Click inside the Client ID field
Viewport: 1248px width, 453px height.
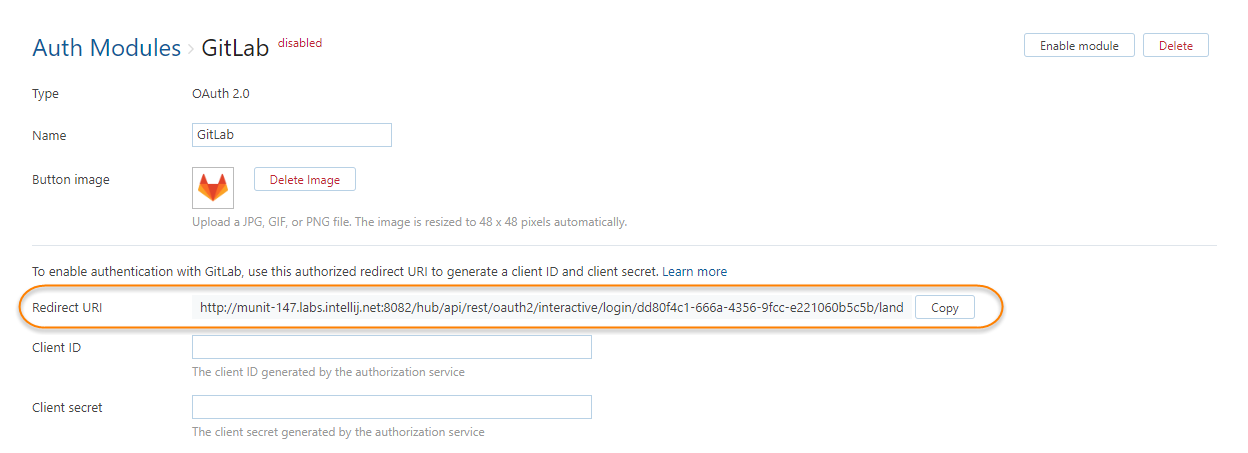(391, 347)
